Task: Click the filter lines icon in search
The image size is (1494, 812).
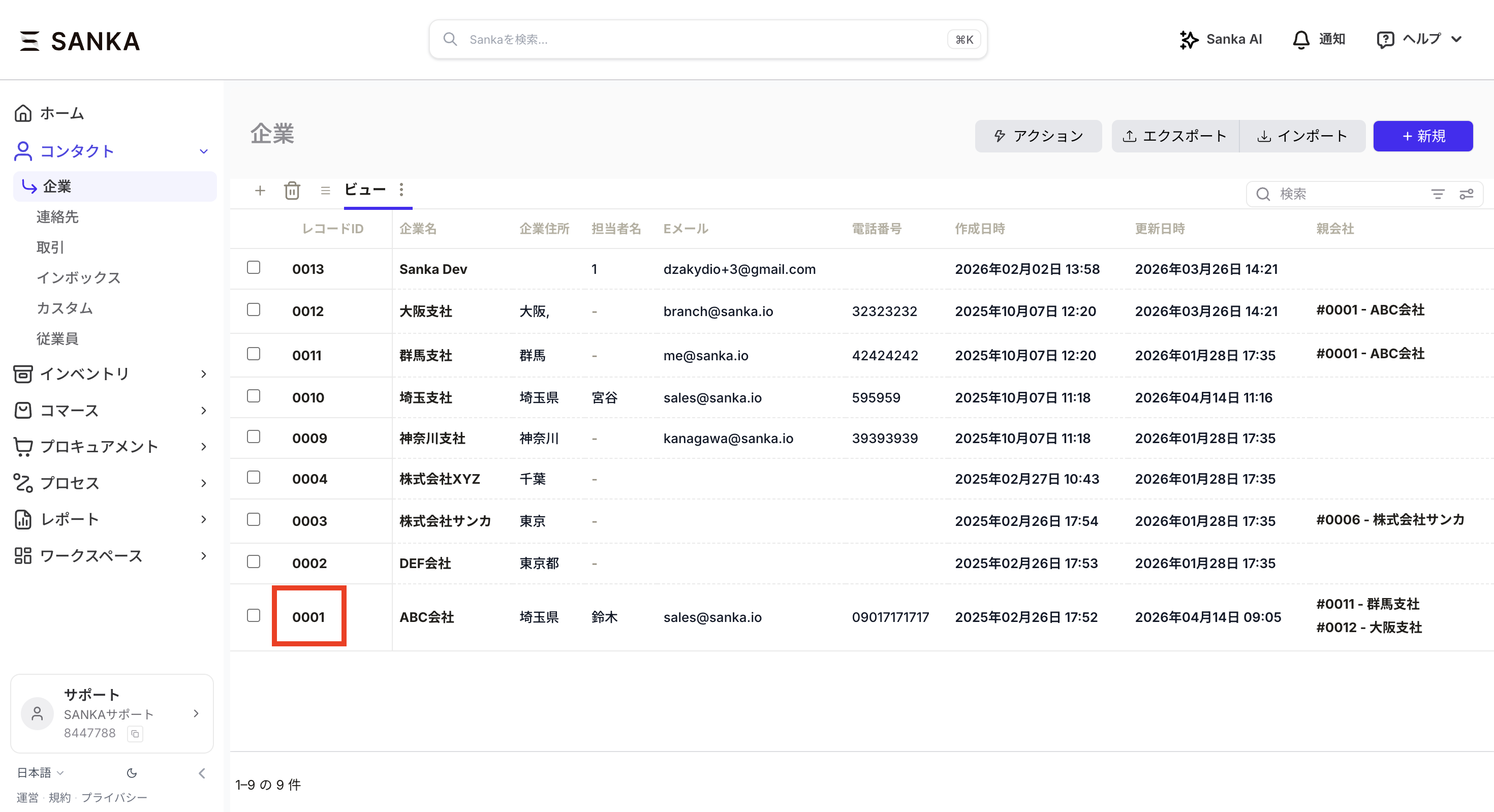Action: coord(1438,194)
